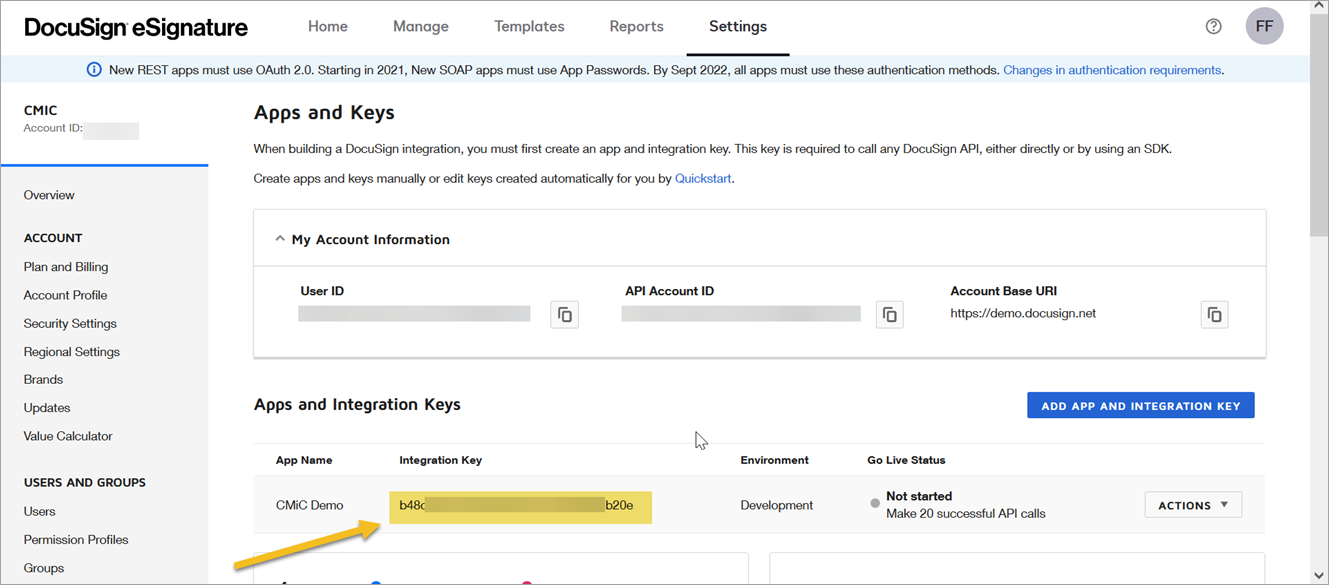Copy the User ID value

tap(564, 315)
